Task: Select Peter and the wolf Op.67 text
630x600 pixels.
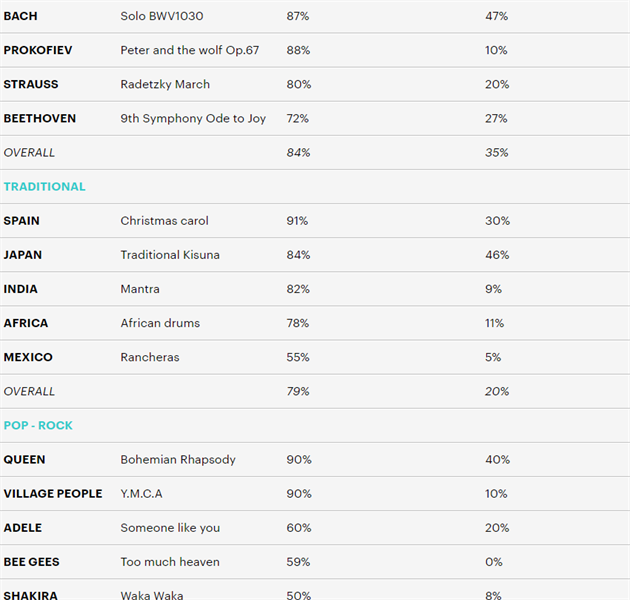Action: click(189, 51)
